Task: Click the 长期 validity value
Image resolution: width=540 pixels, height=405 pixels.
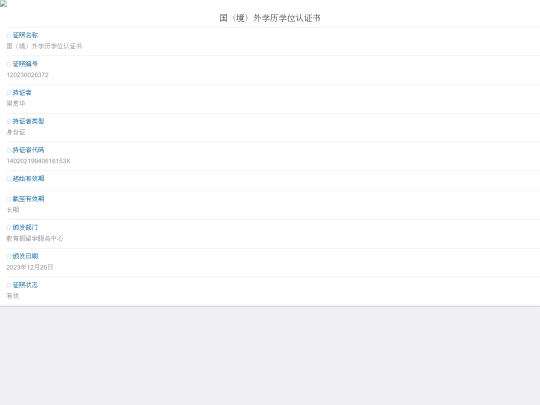Action: 13,209
